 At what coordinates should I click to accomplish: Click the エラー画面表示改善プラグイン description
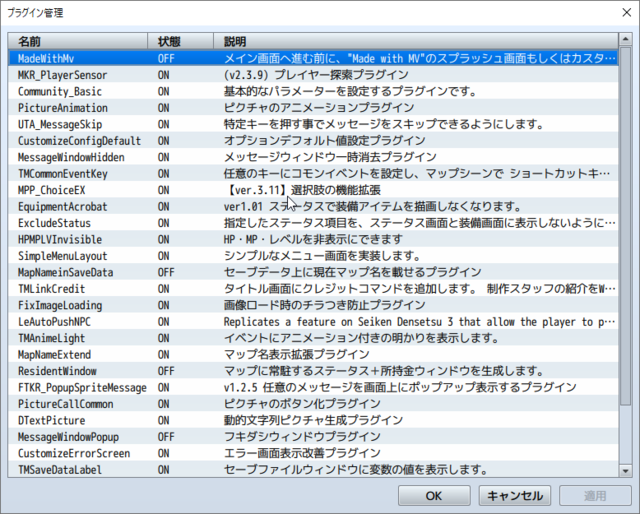302,453
